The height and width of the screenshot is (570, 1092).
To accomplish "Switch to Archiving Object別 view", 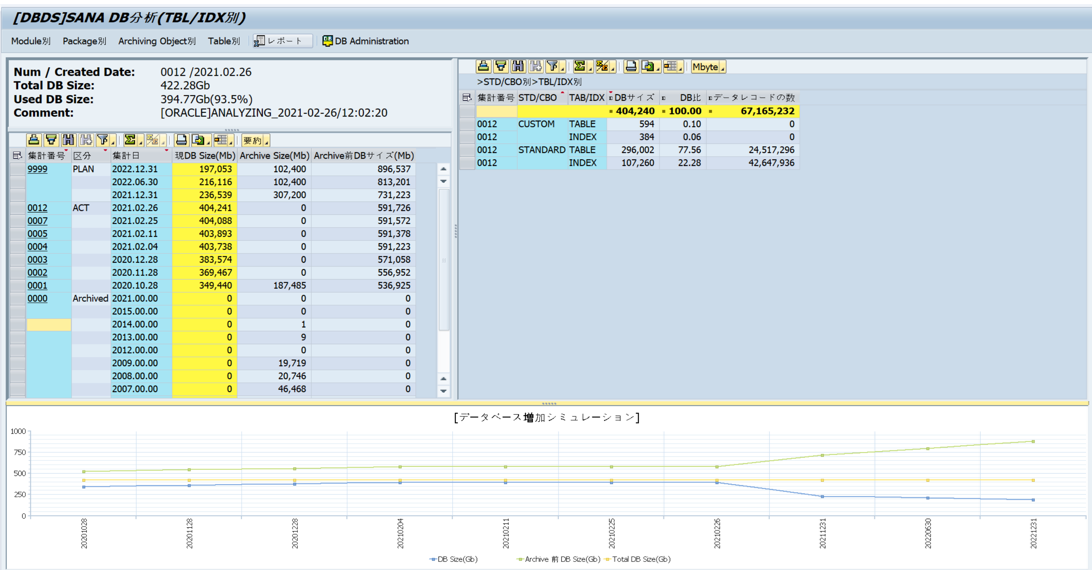I will click(x=156, y=41).
